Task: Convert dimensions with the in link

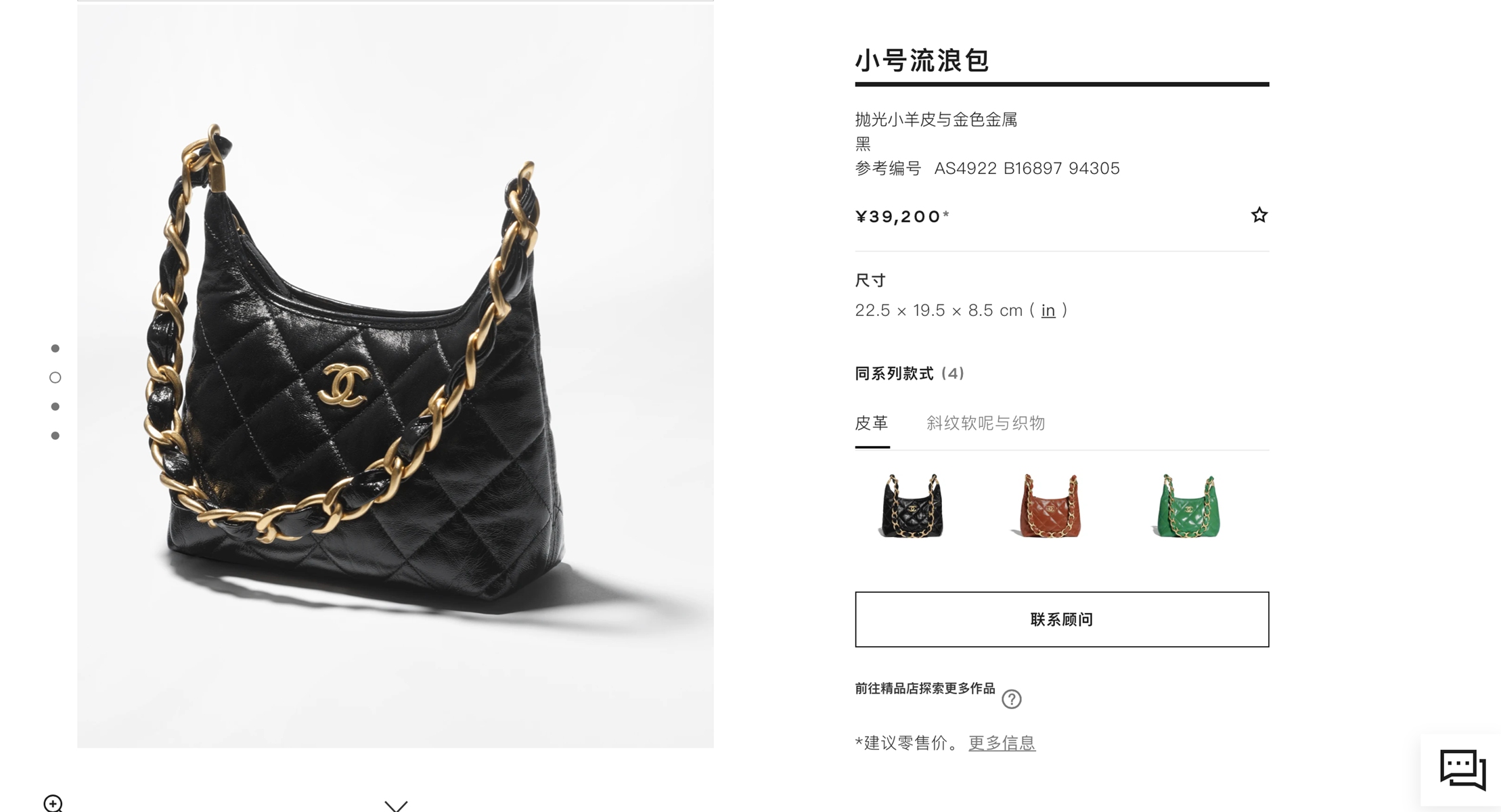Action: pos(1048,311)
